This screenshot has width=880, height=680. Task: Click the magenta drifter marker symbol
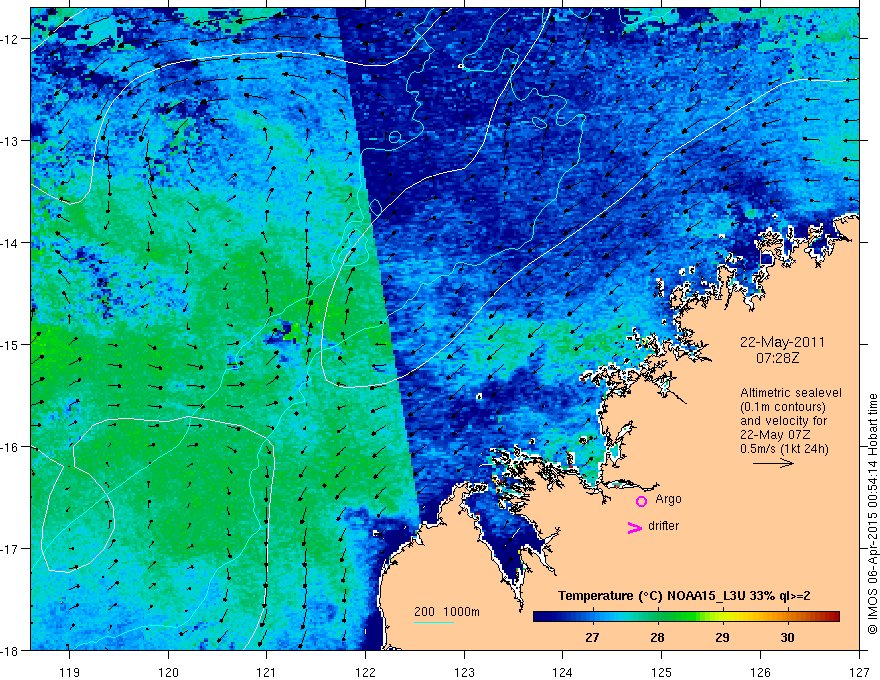click(x=635, y=527)
